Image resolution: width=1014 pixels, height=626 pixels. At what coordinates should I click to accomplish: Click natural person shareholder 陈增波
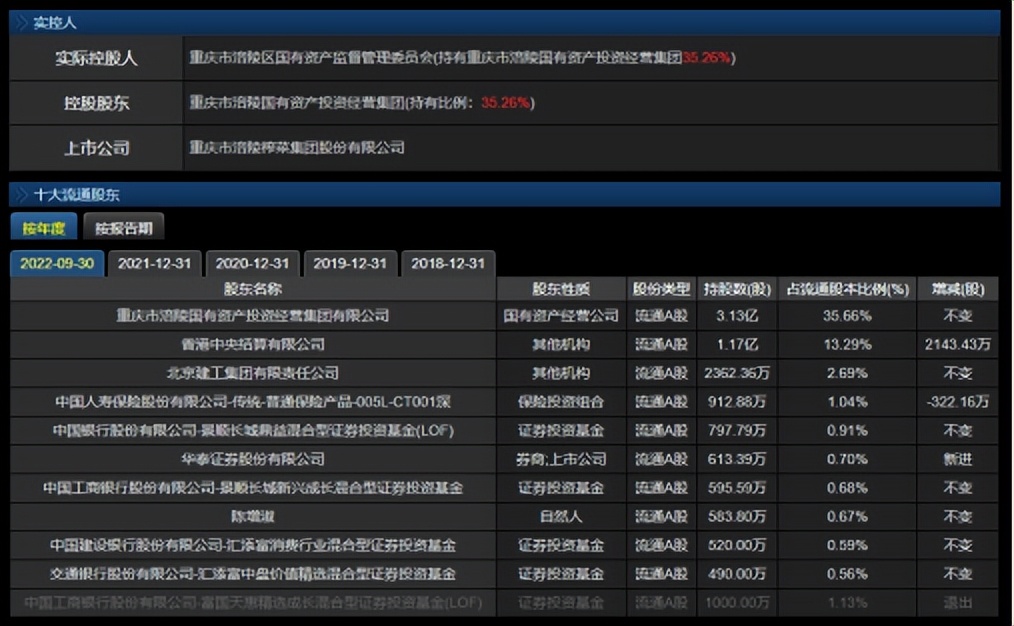pos(251,517)
